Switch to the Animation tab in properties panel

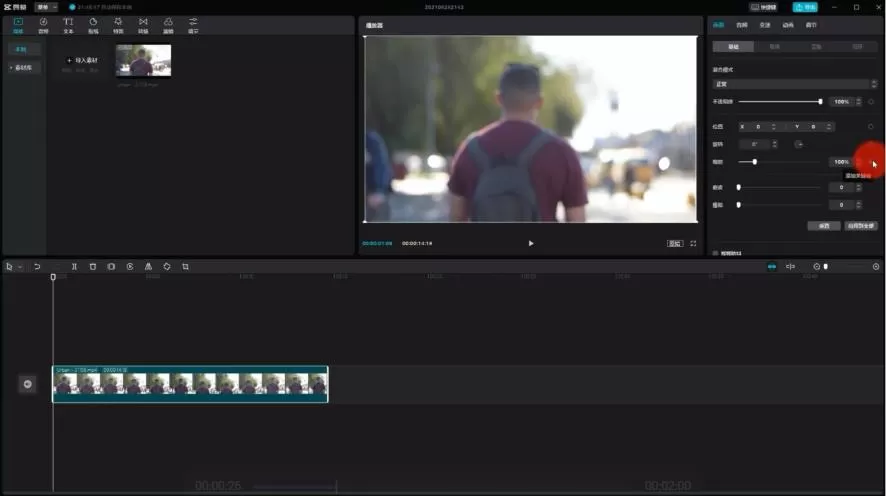pyautogui.click(x=788, y=24)
